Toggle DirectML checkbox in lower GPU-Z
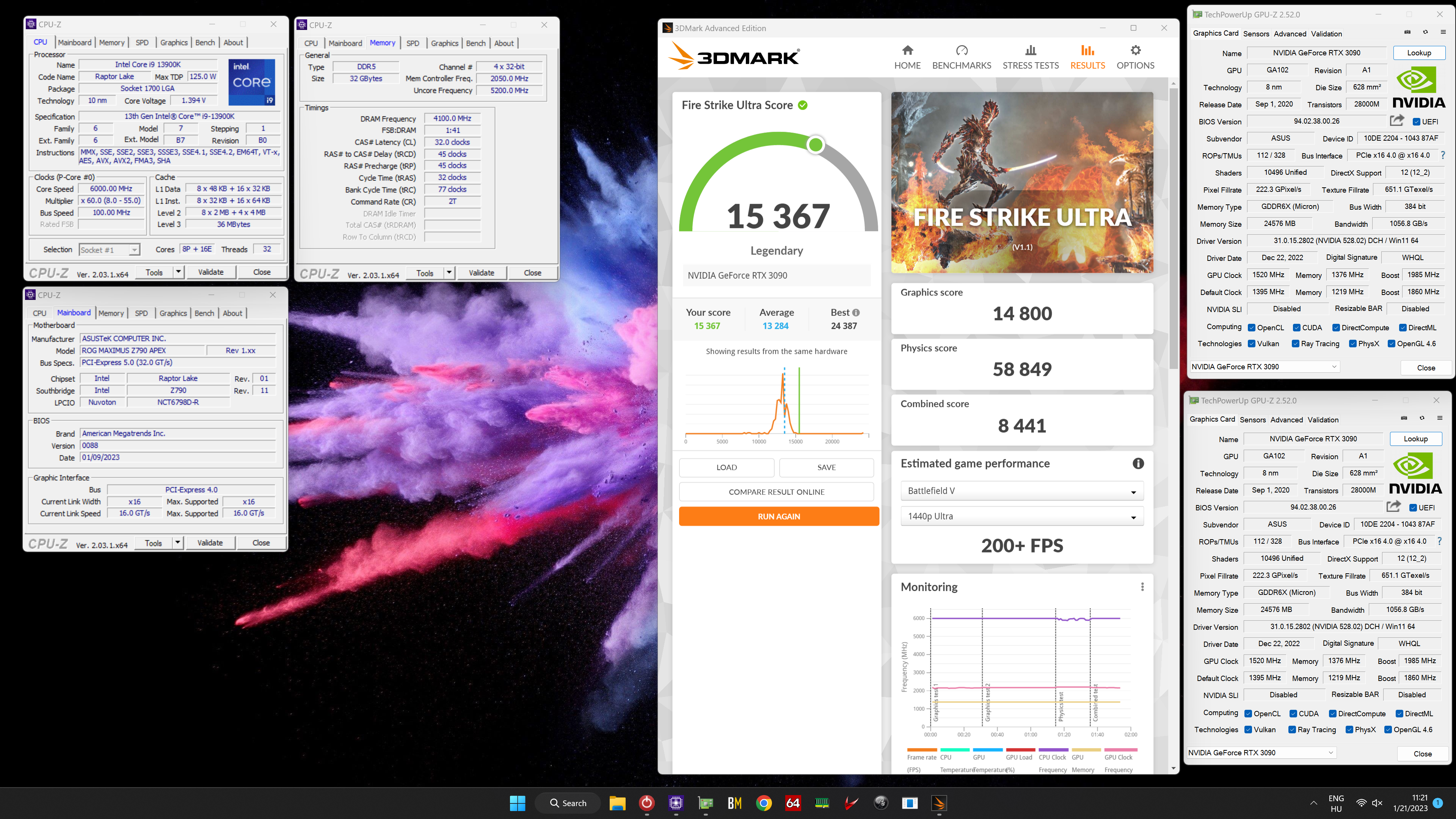This screenshot has width=1456, height=819. click(1400, 714)
